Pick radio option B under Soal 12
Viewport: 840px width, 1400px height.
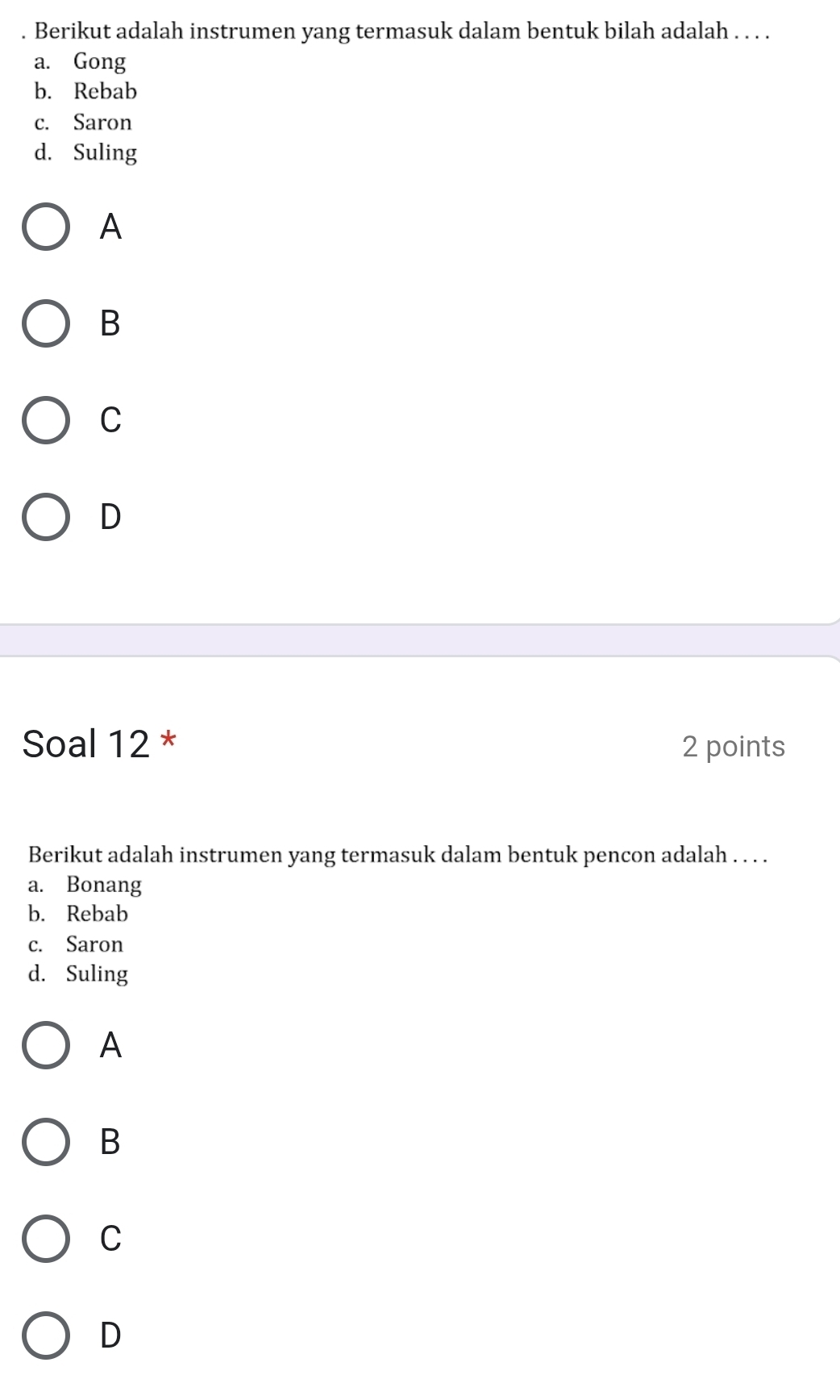pyautogui.click(x=46, y=1142)
